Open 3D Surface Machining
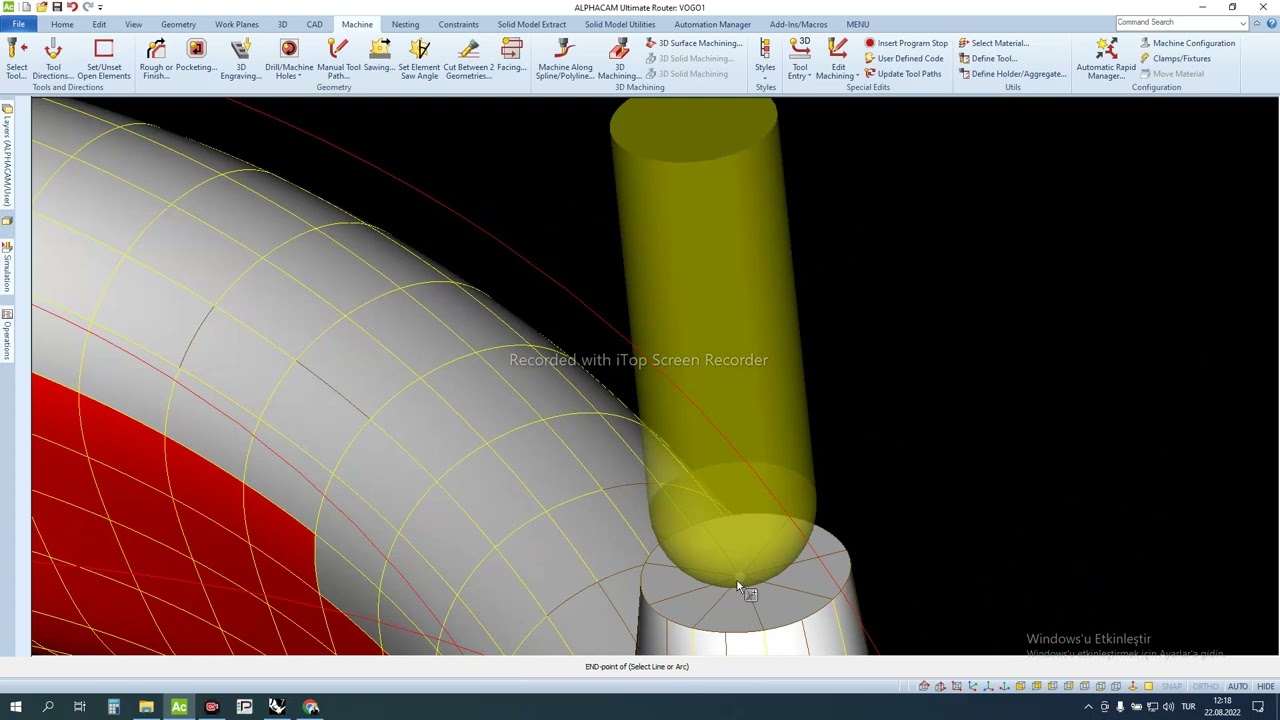 coord(694,43)
